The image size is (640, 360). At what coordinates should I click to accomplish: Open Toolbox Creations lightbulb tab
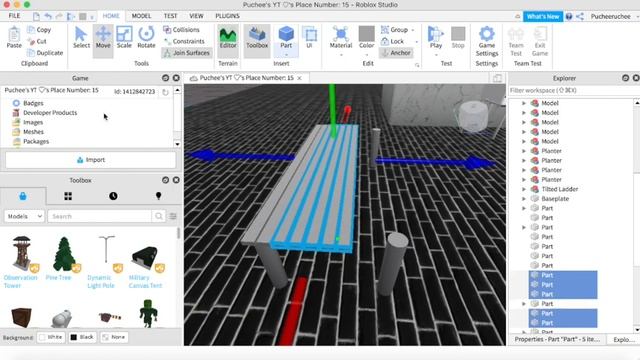(158, 196)
